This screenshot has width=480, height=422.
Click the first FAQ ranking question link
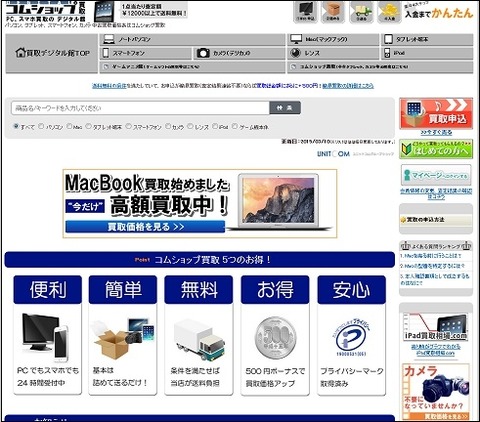click(431, 256)
